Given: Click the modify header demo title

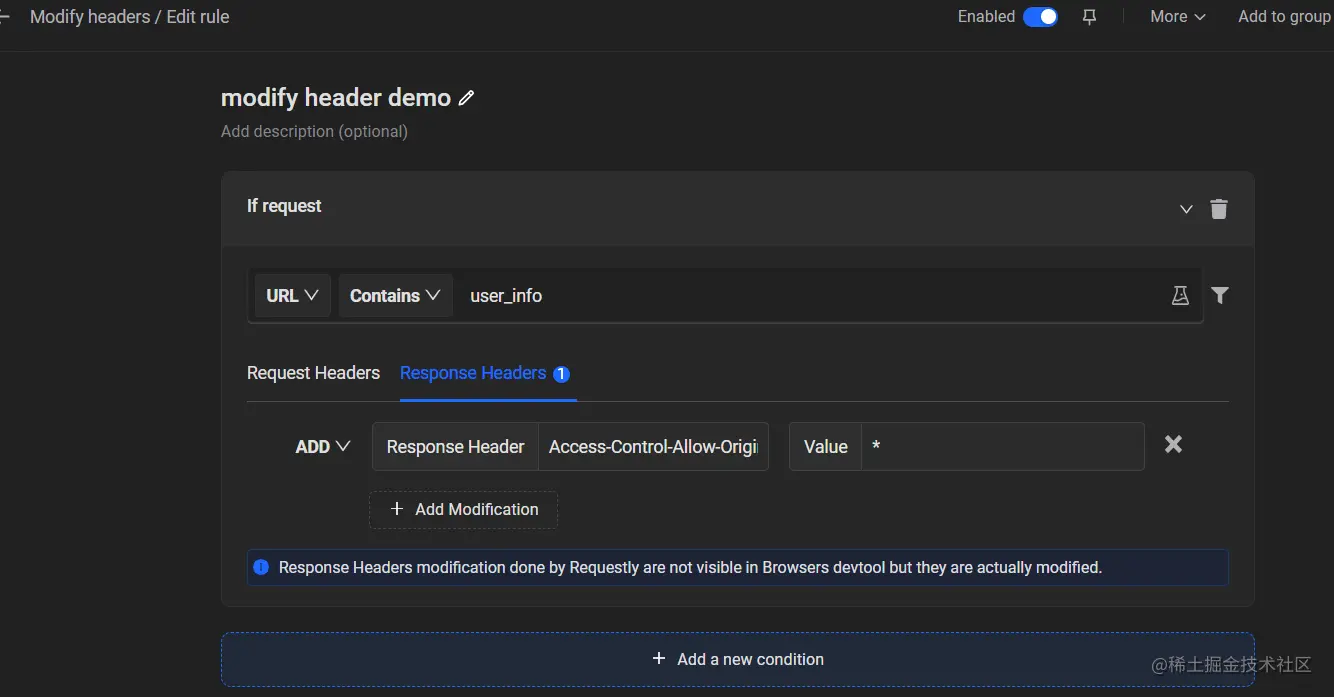Looking at the screenshot, I should [336, 98].
